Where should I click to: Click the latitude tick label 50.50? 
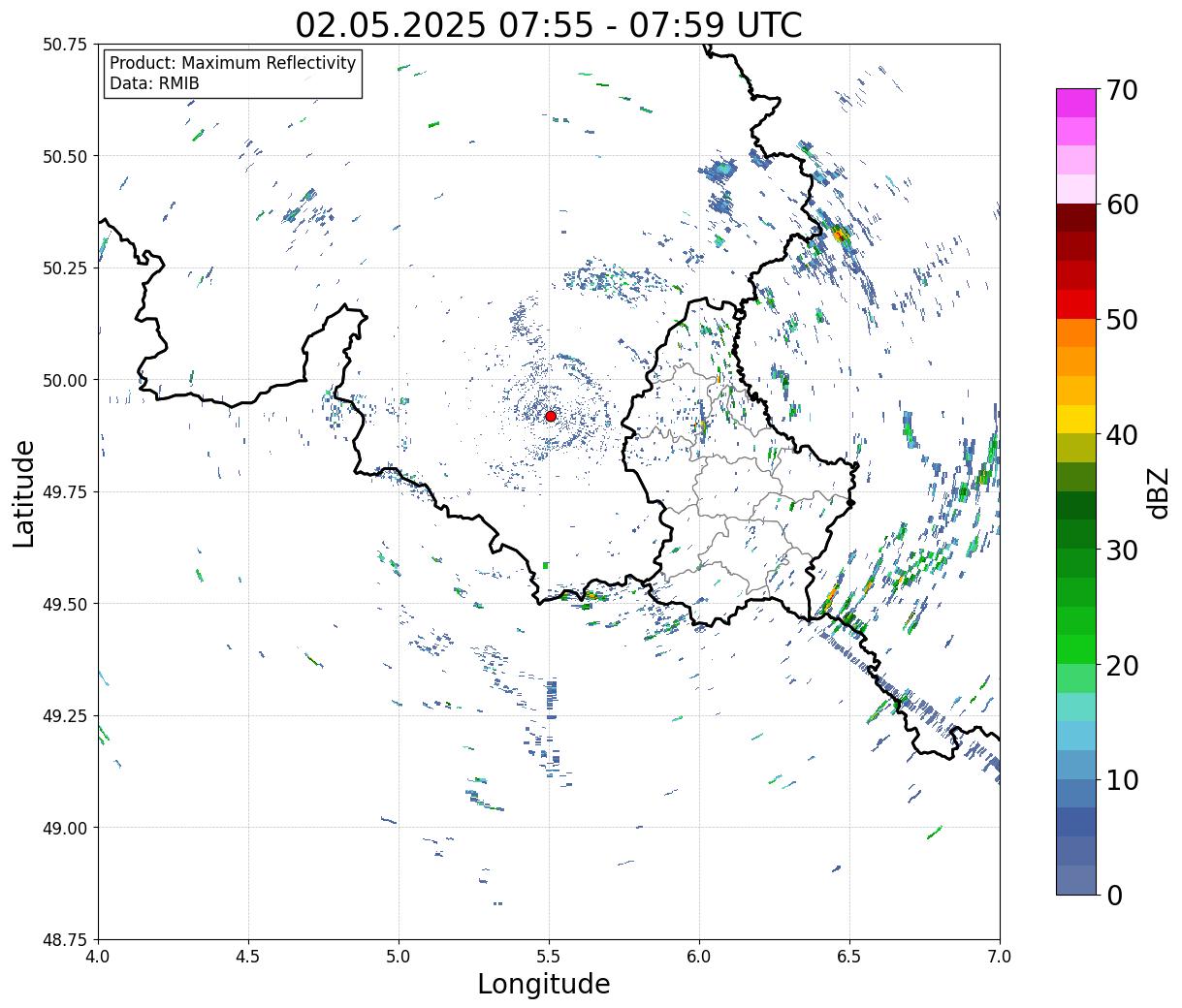tap(65, 156)
